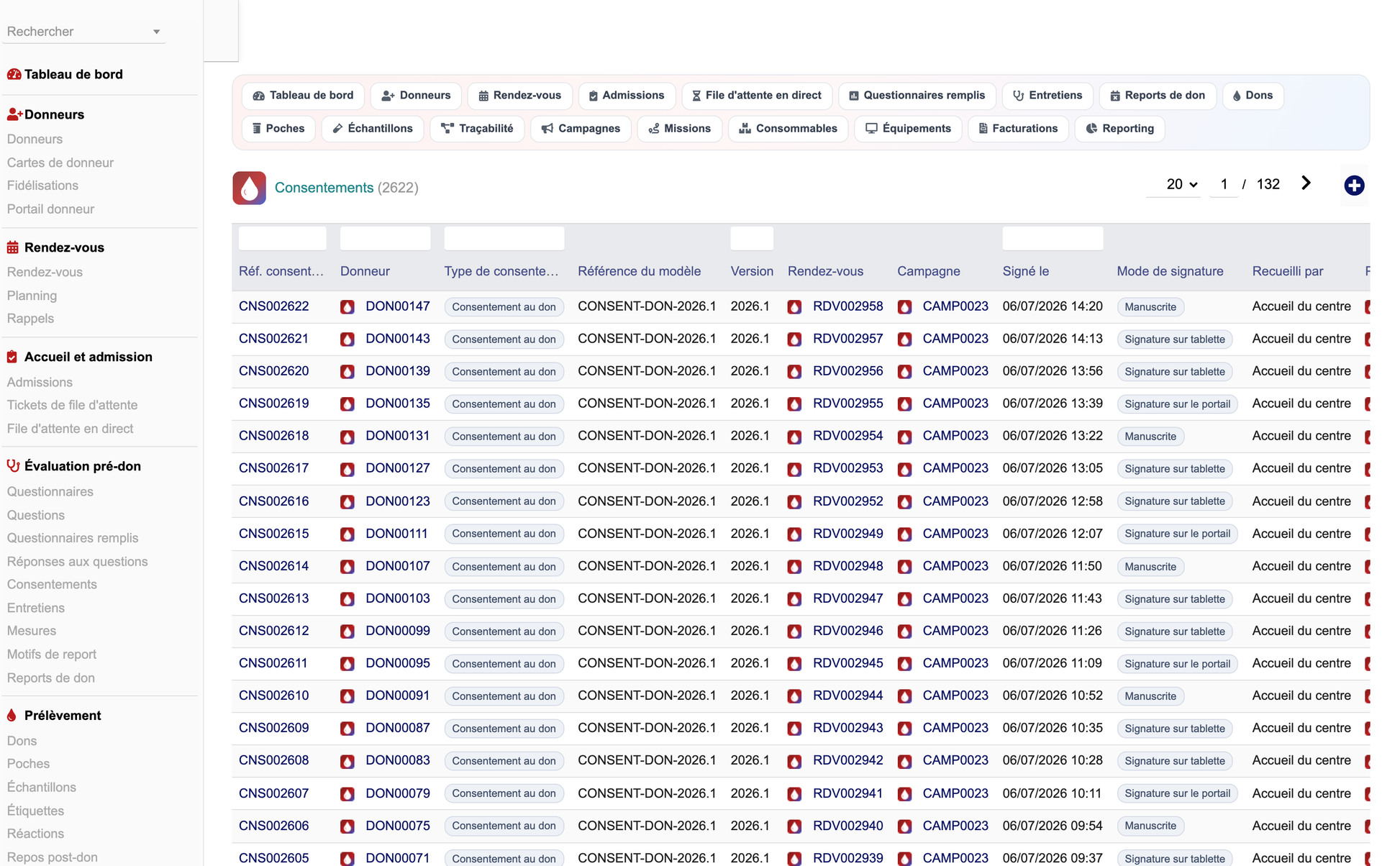
Task: Click Accueil et admission clipboard icon
Action: pos(12,357)
